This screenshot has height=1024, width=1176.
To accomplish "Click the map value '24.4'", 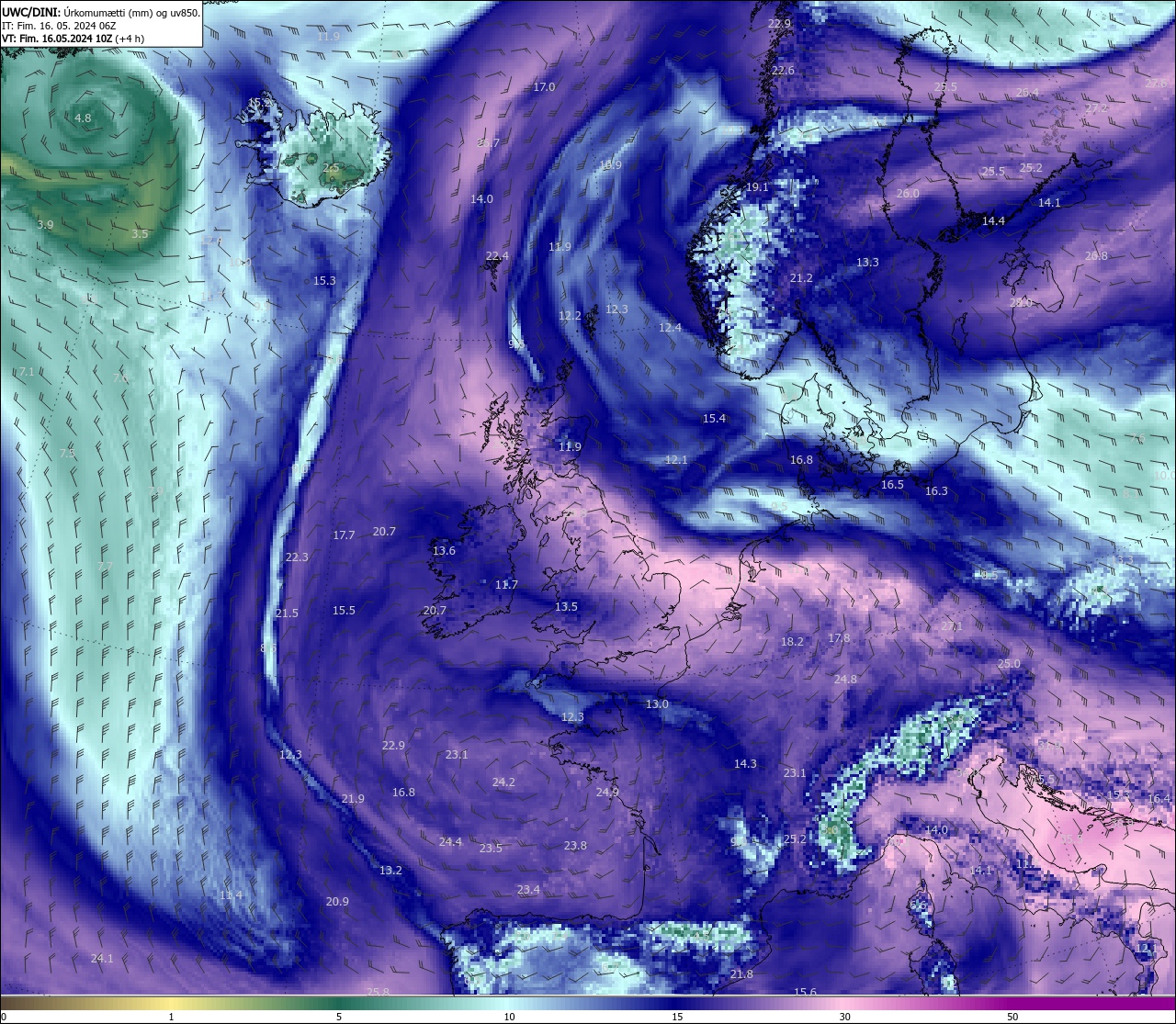I will tap(450, 841).
